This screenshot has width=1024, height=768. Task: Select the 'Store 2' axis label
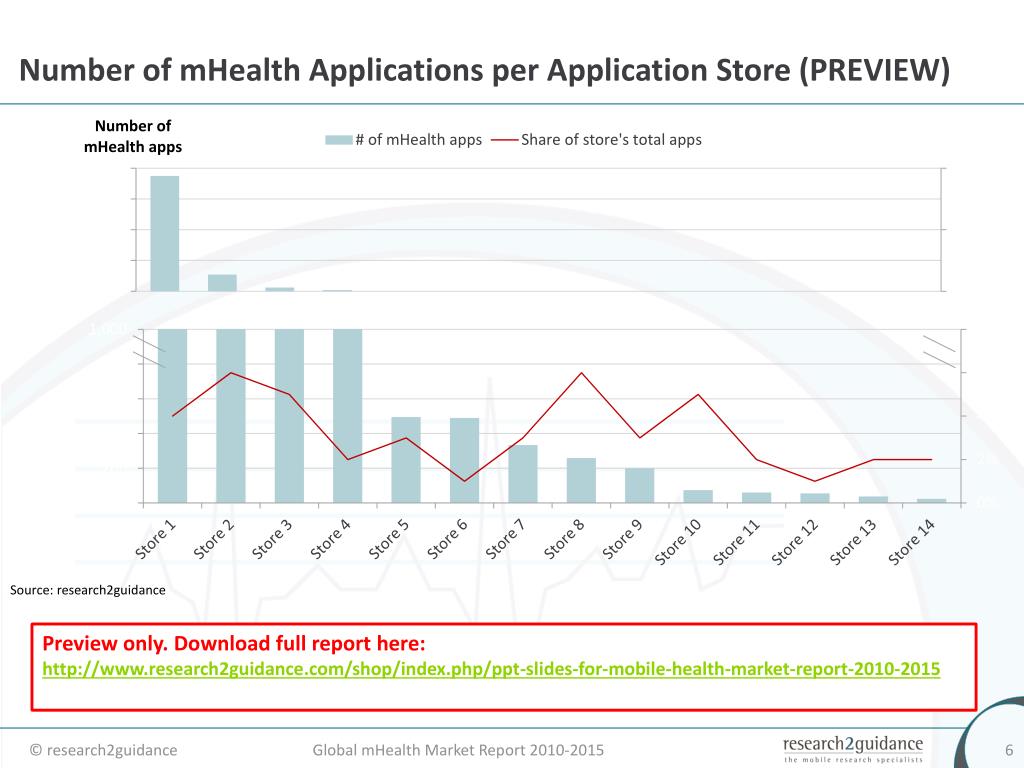pyautogui.click(x=214, y=539)
